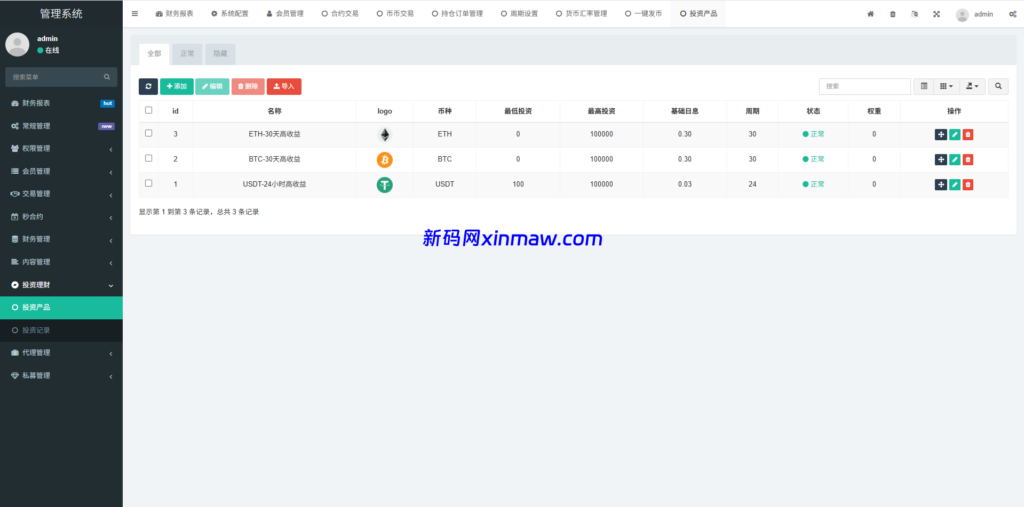Open the 持仓订单管理 top tab
This screenshot has width=1024, height=507.
(457, 14)
